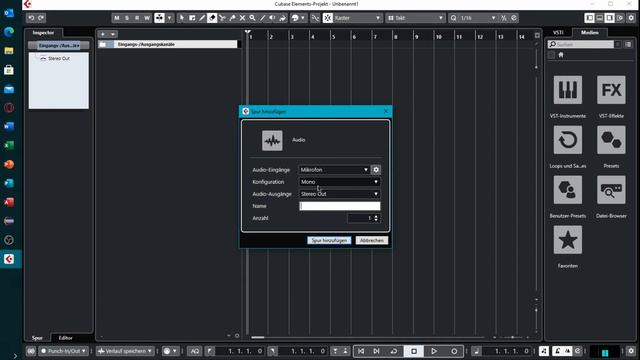Click the Play transport button

pyautogui.click(x=434, y=351)
